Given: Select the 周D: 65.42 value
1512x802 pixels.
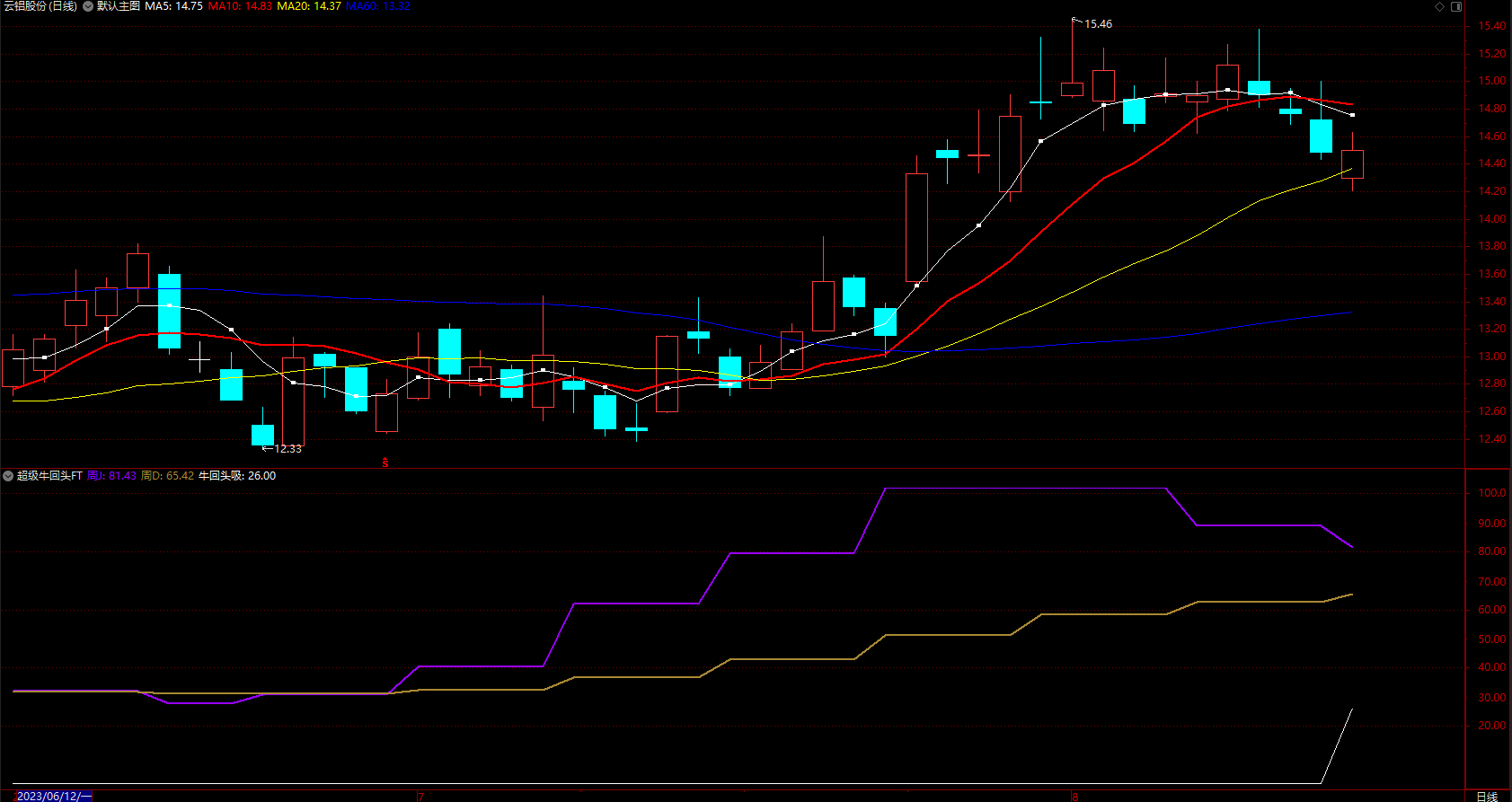Looking at the screenshot, I should point(167,476).
